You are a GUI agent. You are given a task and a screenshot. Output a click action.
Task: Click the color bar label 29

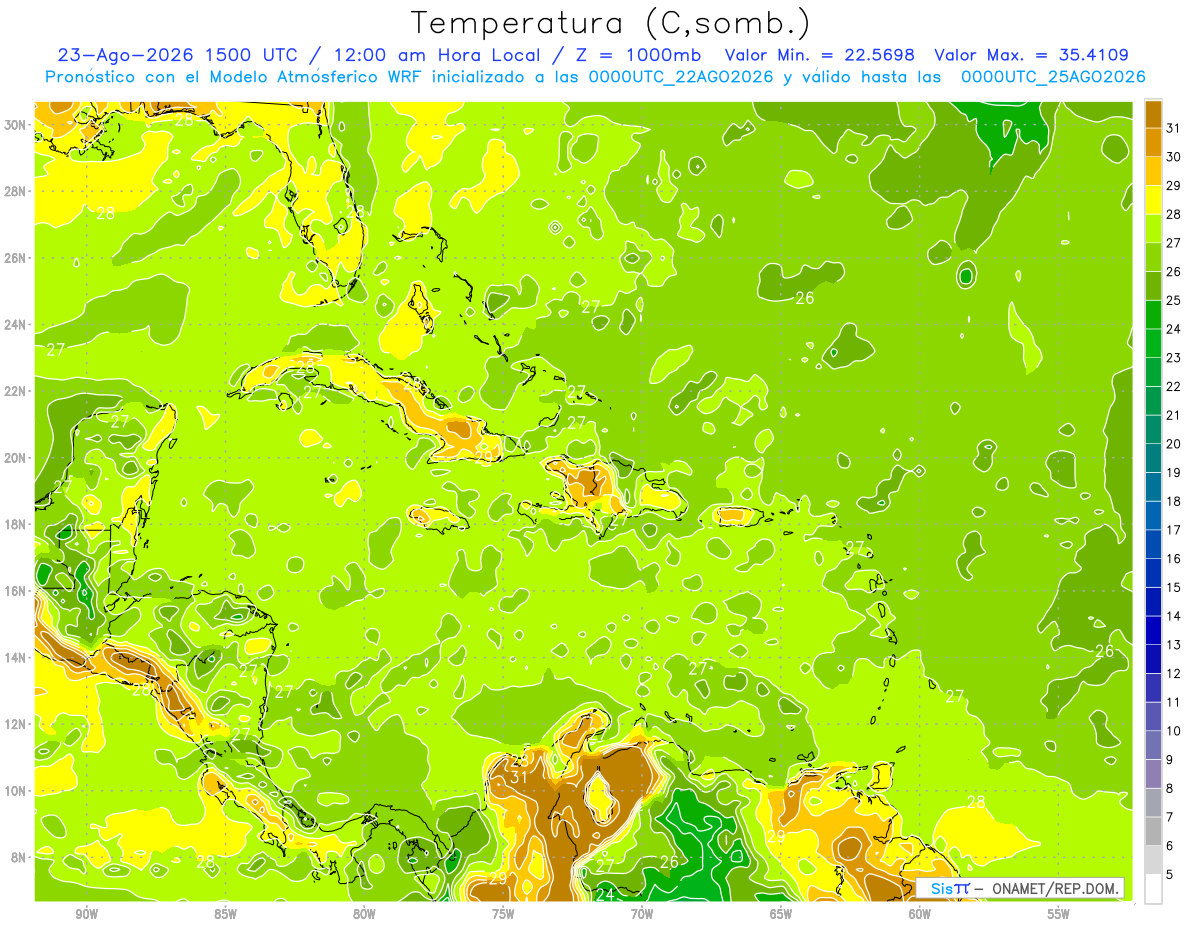tap(1173, 185)
